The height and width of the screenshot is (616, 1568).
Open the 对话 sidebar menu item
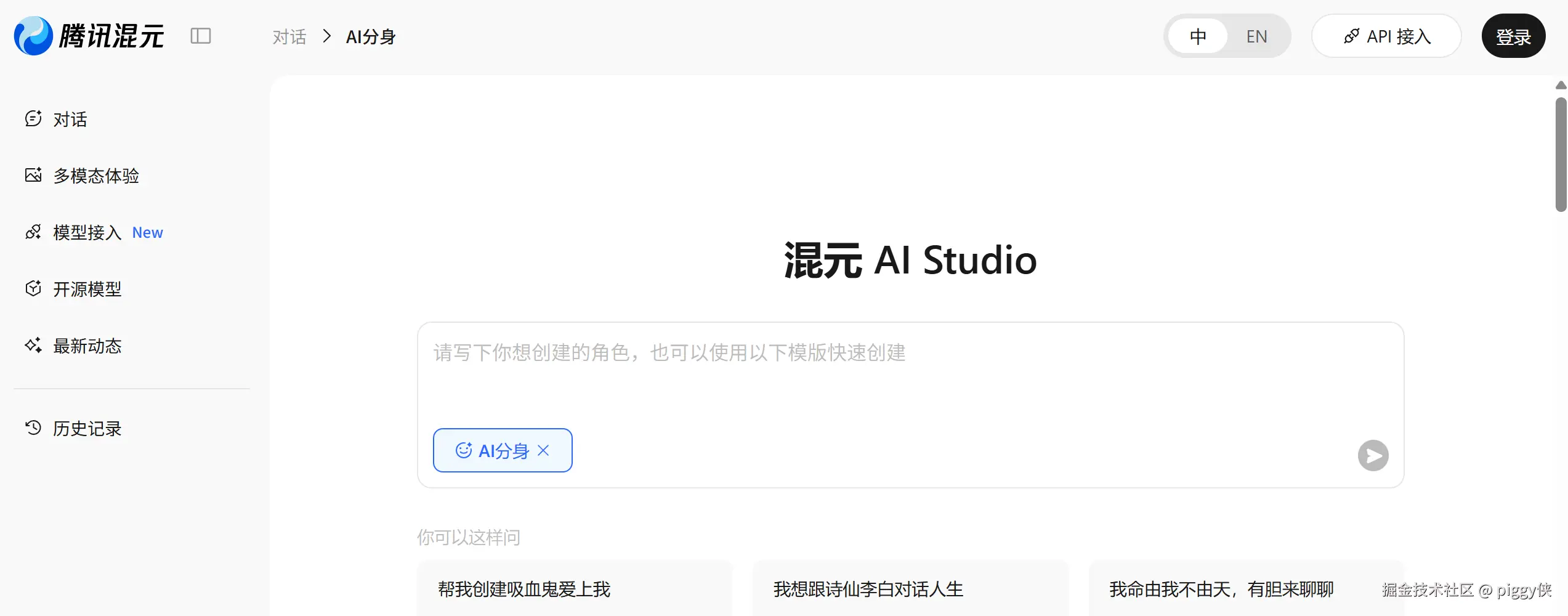(132, 119)
